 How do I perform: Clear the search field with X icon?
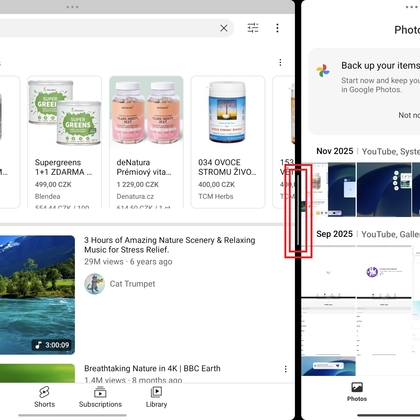[x=224, y=28]
